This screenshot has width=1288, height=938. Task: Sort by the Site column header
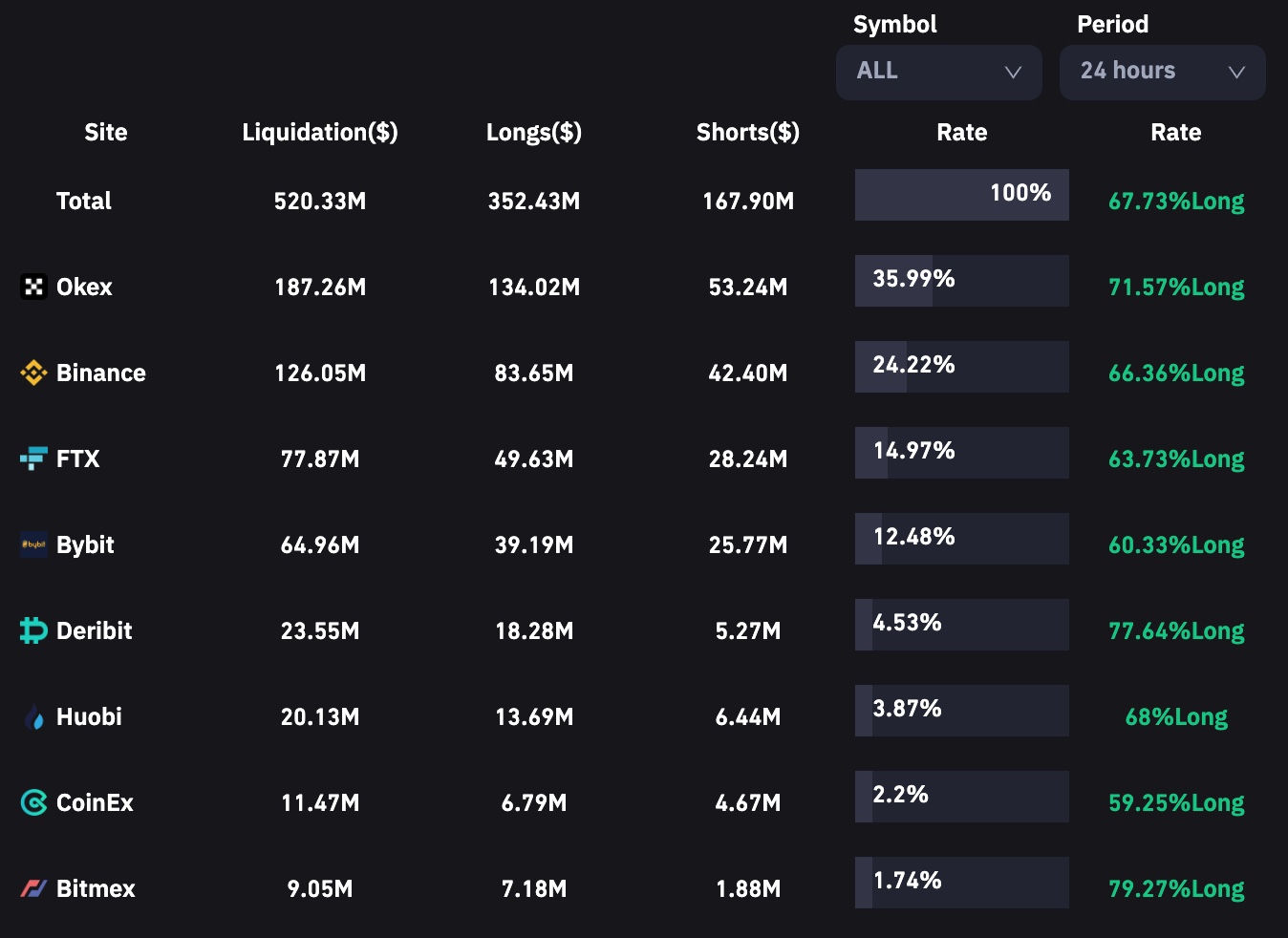[x=105, y=132]
